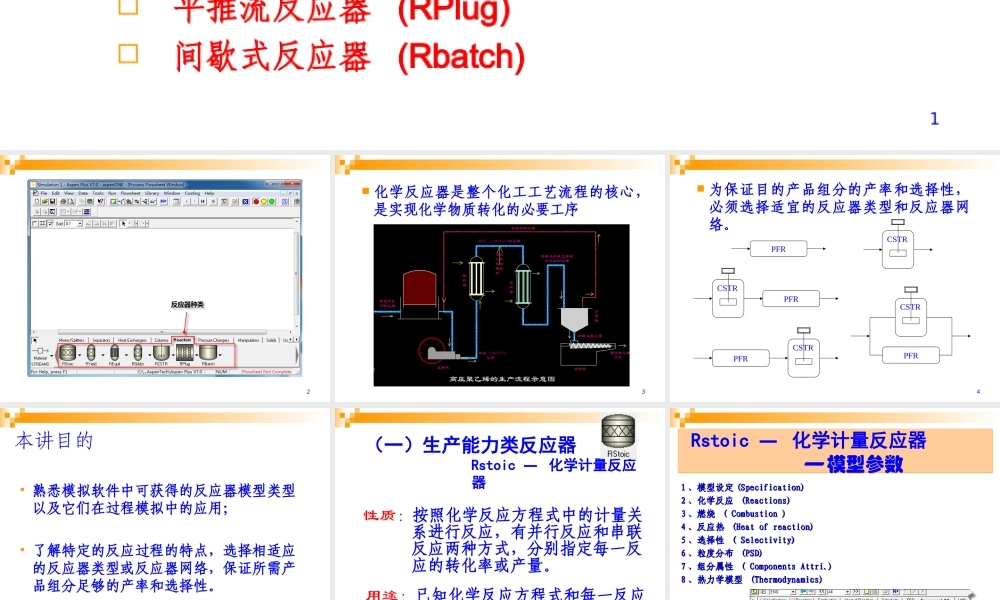Open the CSTR and PFR network slide
1000x600 pixels.
[x=835, y=278]
